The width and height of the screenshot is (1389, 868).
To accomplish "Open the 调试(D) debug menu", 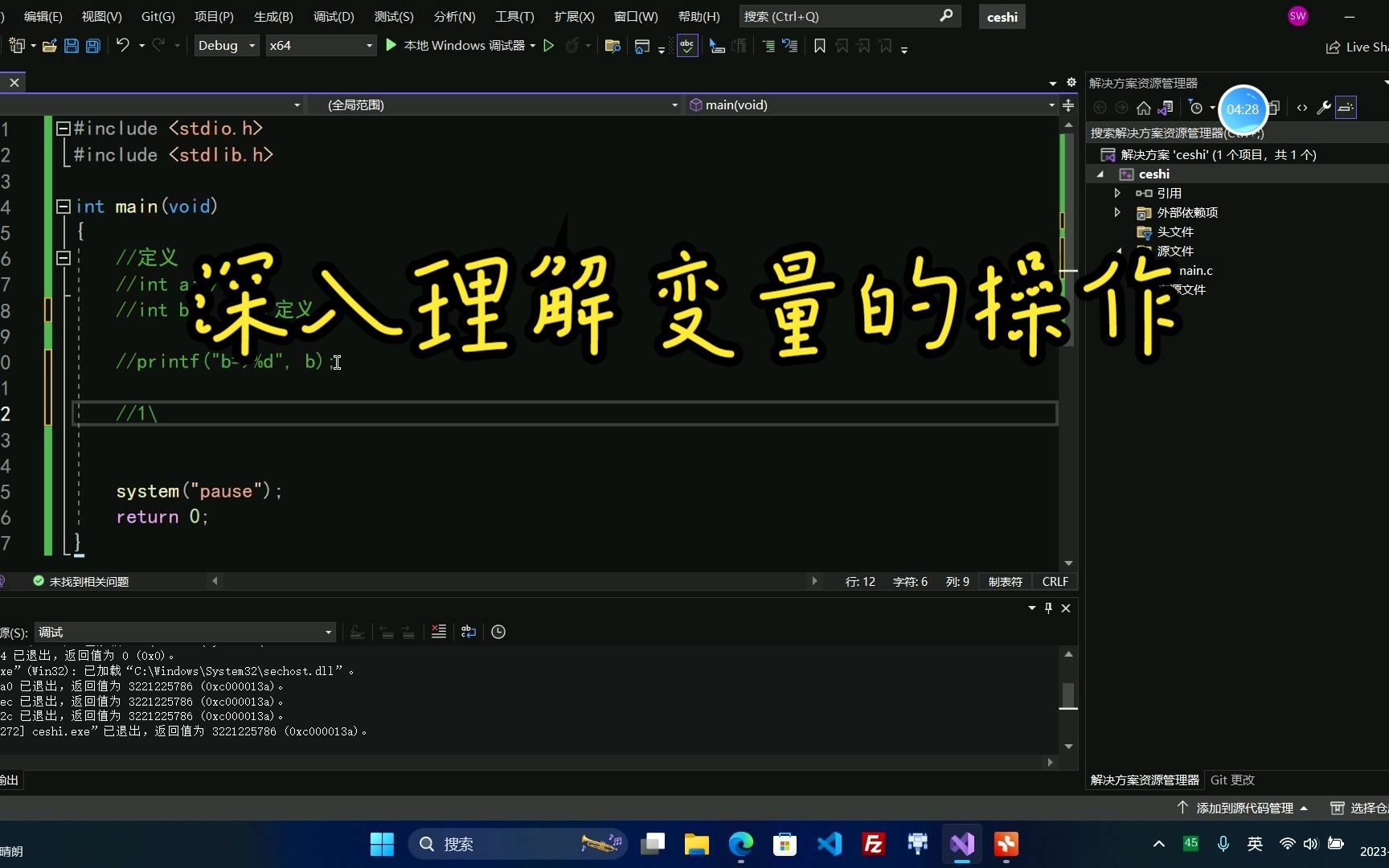I will [x=334, y=16].
